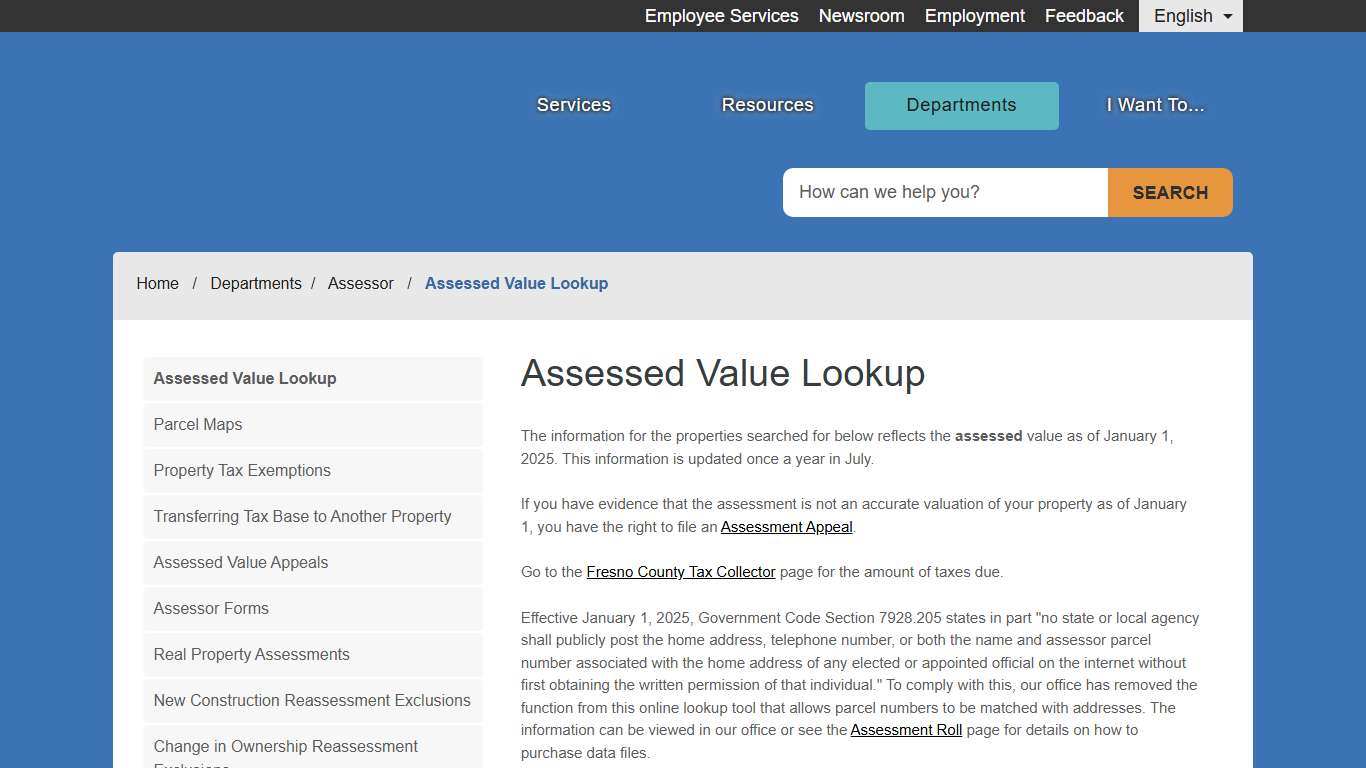Open New Construction Reassessment Exclusions
1366x768 pixels.
tap(311, 700)
